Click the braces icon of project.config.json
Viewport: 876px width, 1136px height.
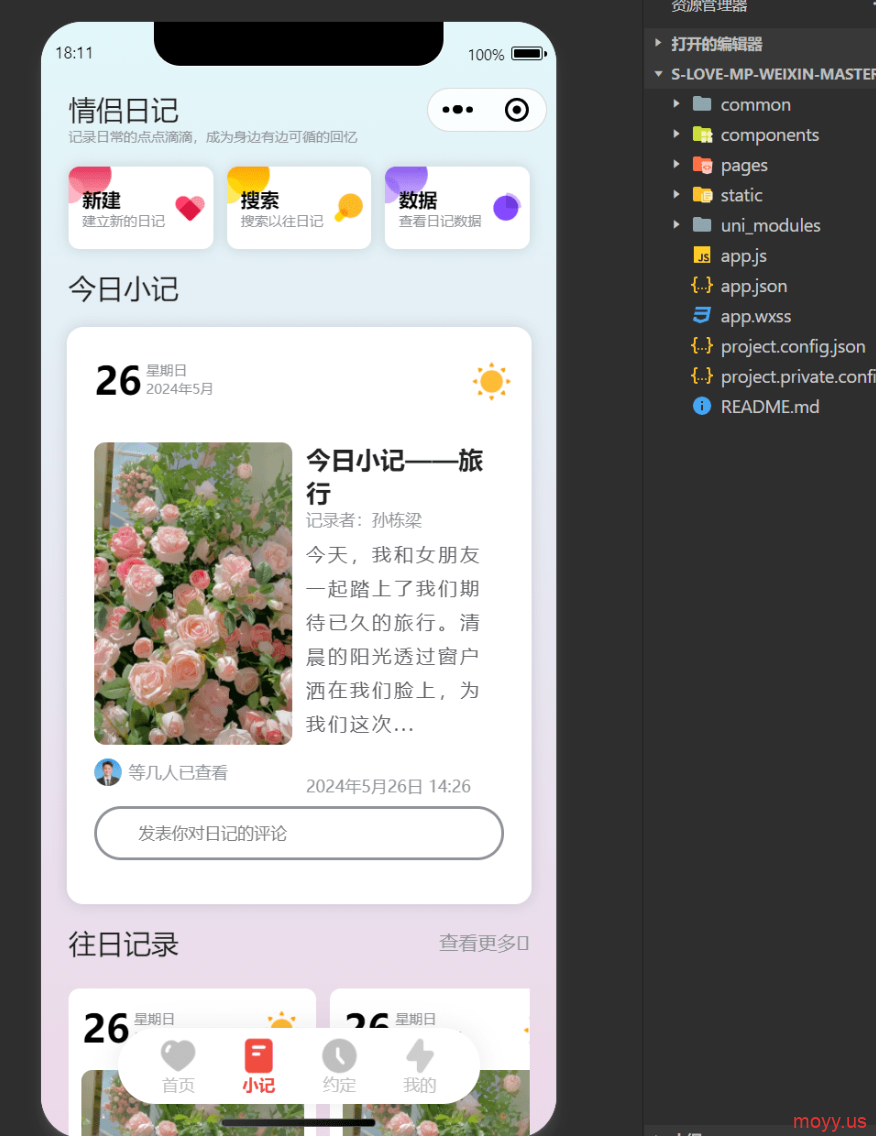click(x=702, y=346)
